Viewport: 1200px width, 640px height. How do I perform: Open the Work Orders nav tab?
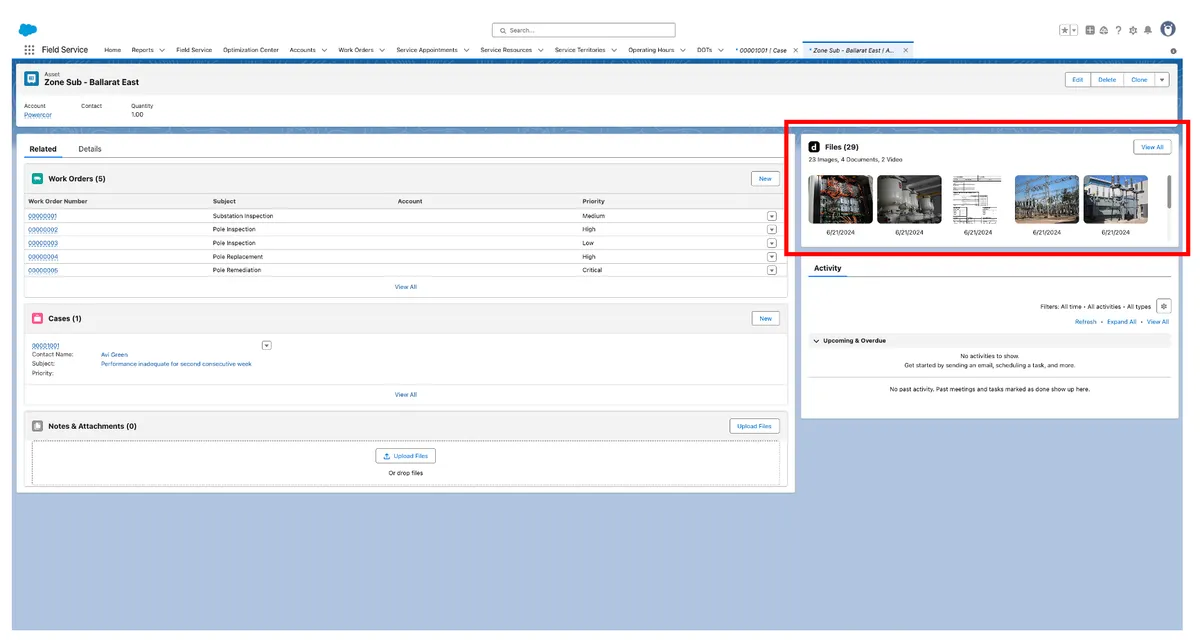coord(356,50)
